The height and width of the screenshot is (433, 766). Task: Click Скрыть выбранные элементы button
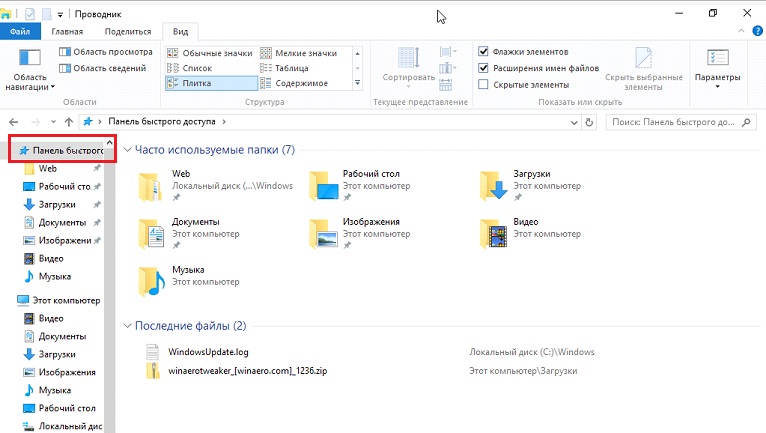(x=643, y=69)
